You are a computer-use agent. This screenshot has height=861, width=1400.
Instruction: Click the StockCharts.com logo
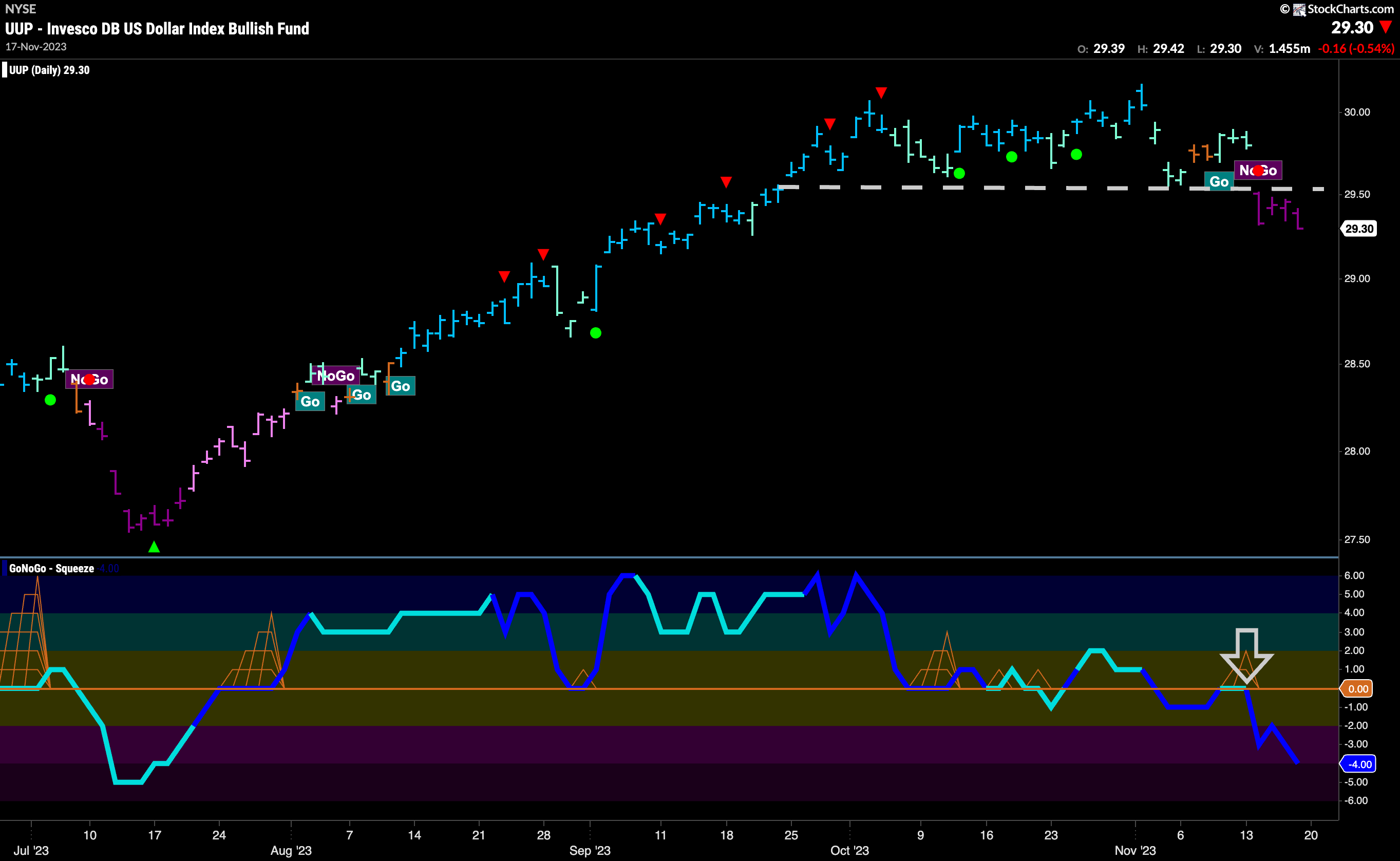click(x=1337, y=9)
